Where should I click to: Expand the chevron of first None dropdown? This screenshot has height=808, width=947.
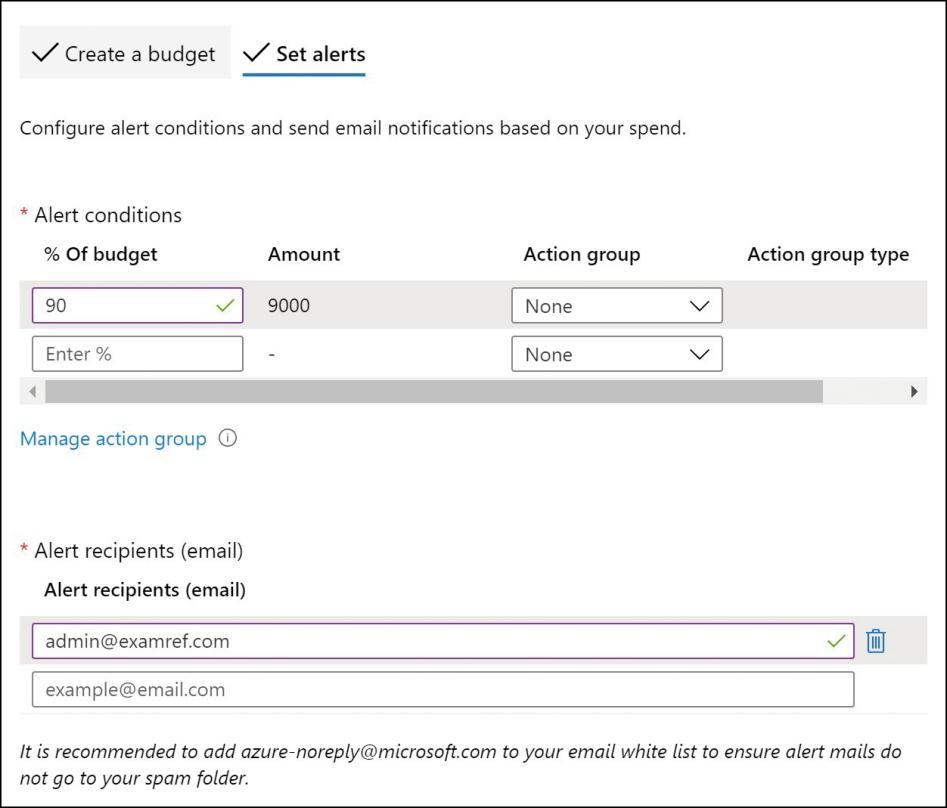[x=699, y=306]
